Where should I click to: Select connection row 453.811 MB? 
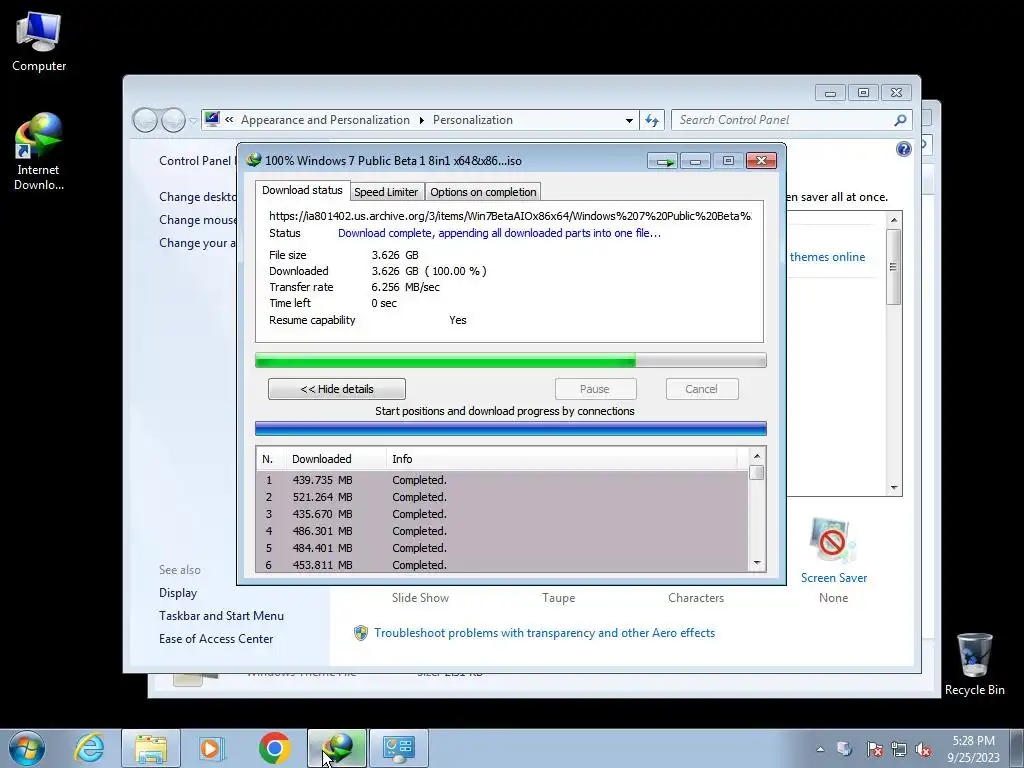502,565
